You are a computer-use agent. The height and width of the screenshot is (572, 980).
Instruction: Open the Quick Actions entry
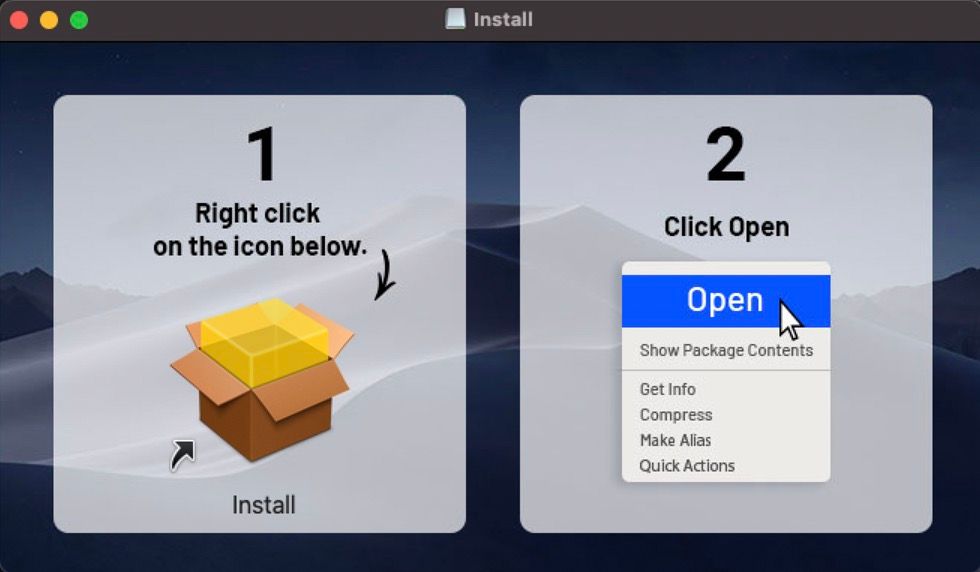tap(687, 466)
